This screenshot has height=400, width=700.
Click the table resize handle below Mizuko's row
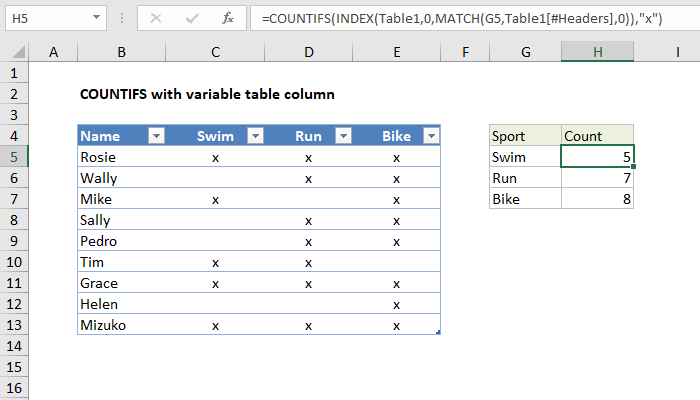pos(438,332)
